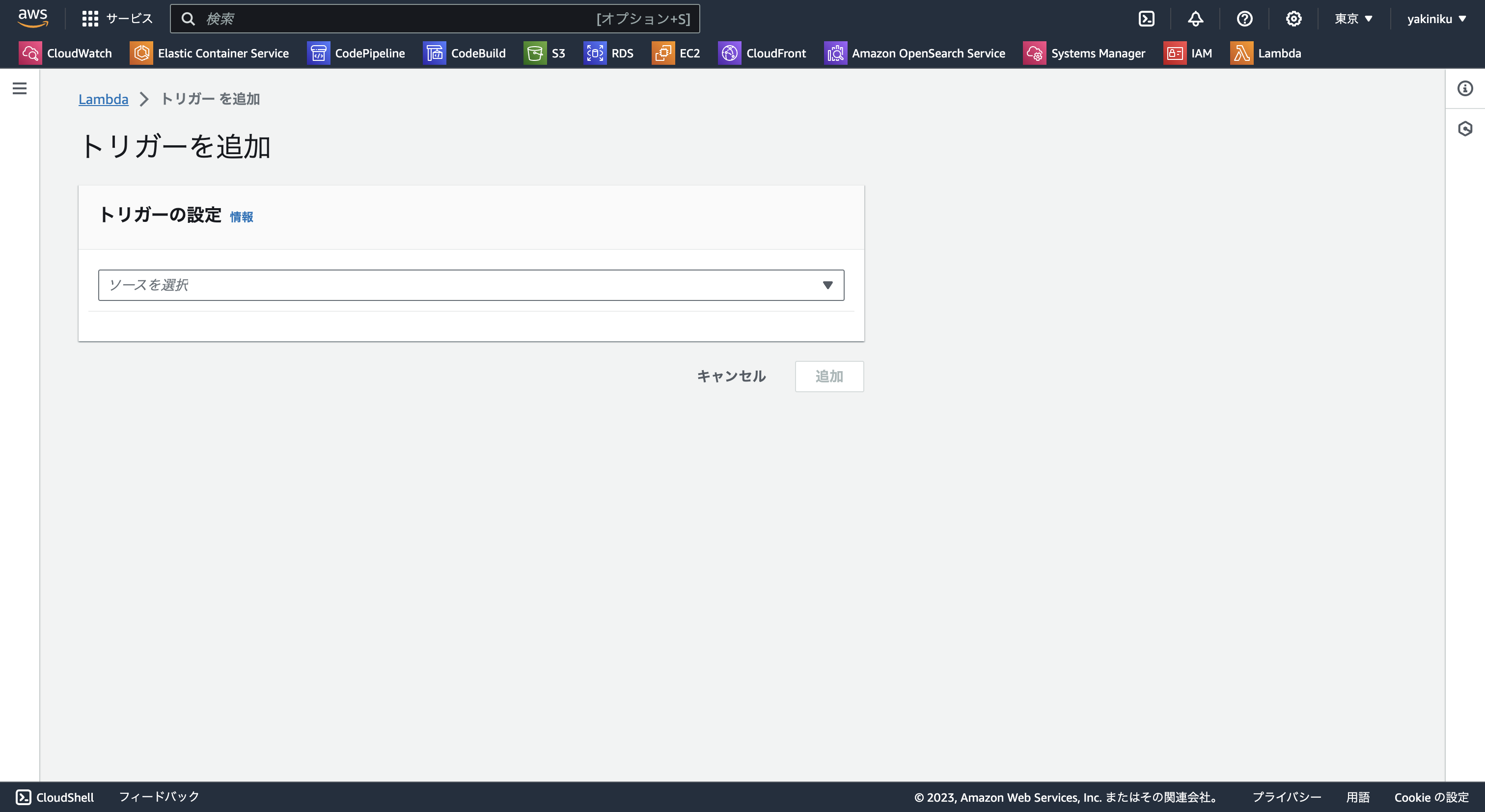Image resolution: width=1485 pixels, height=812 pixels.
Task: Open the サービス grid menu
Action: (x=117, y=19)
